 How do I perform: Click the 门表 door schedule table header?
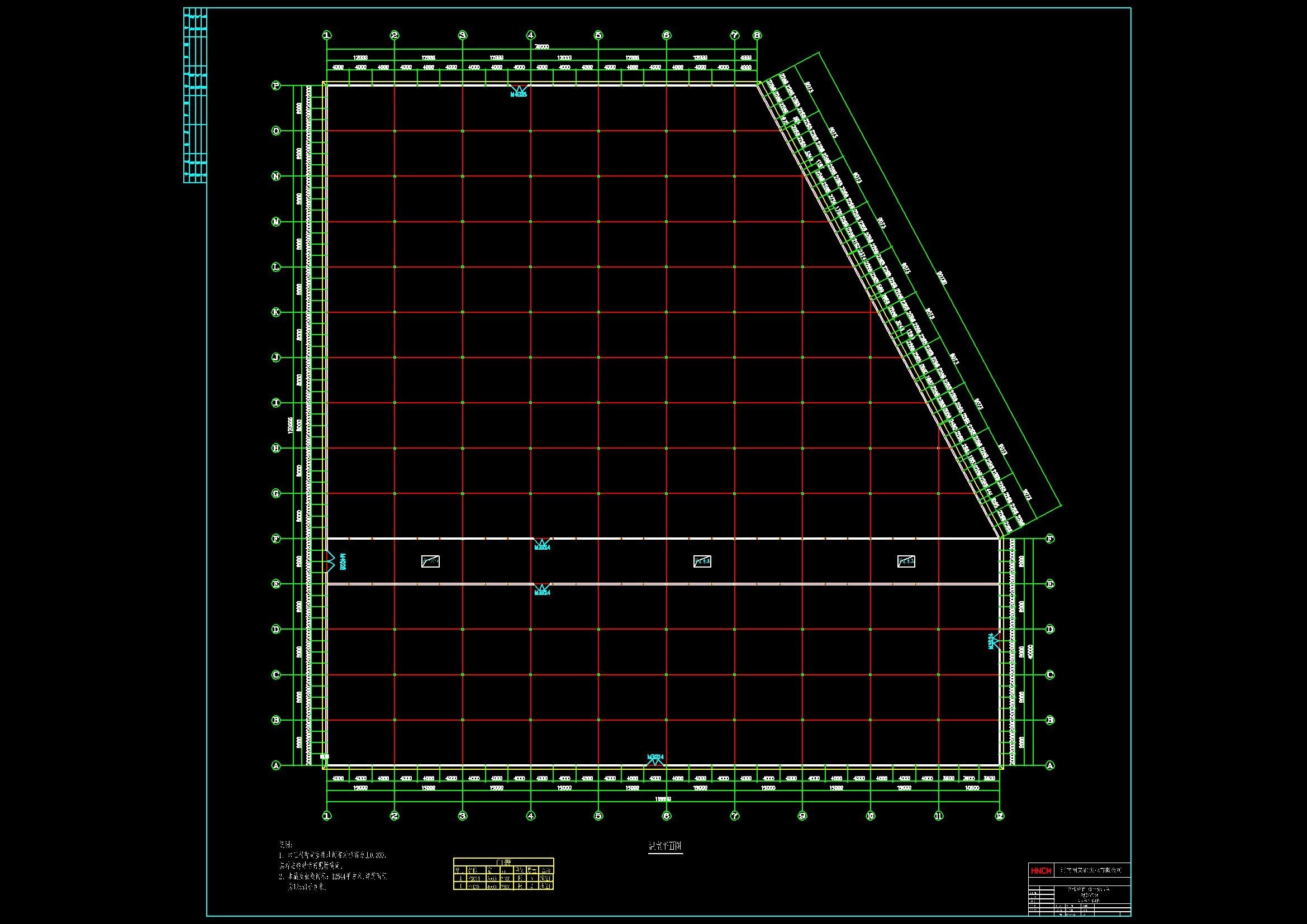[x=504, y=862]
